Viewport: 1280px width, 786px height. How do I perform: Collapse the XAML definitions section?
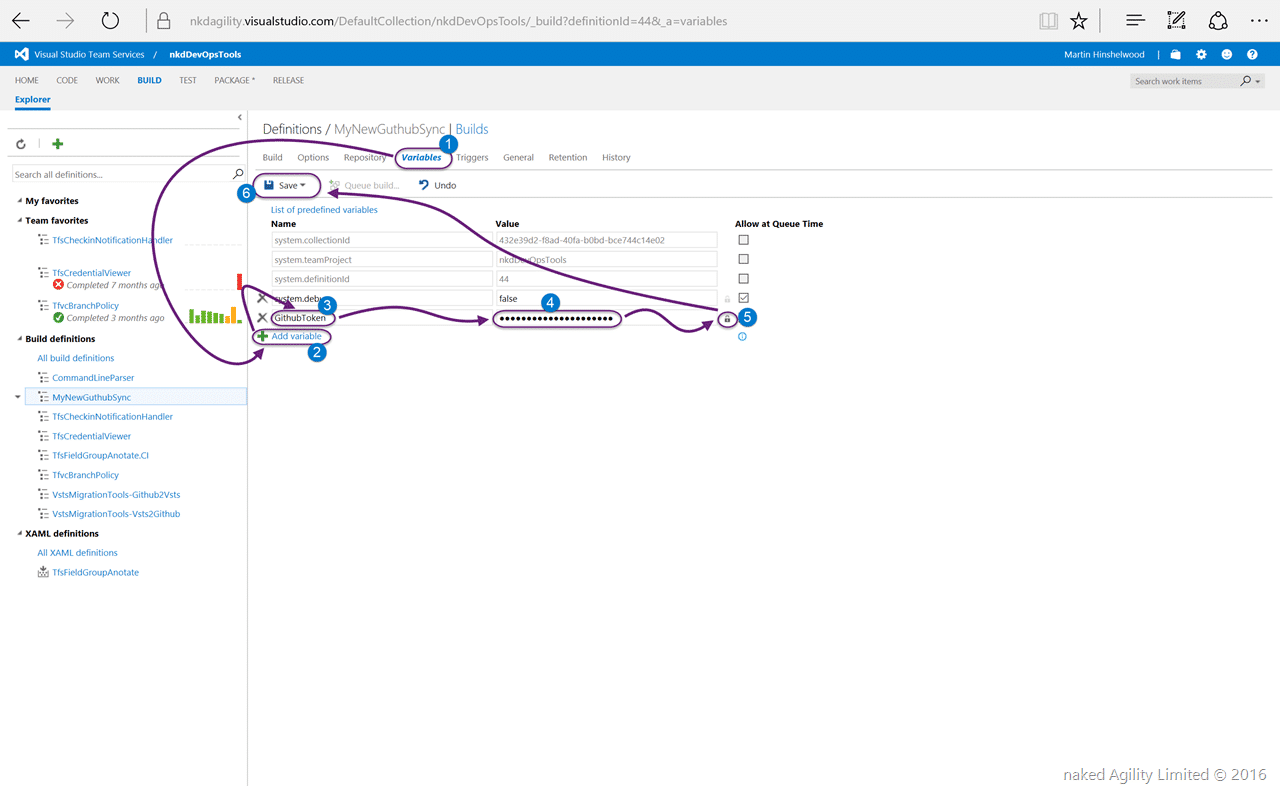[20, 533]
